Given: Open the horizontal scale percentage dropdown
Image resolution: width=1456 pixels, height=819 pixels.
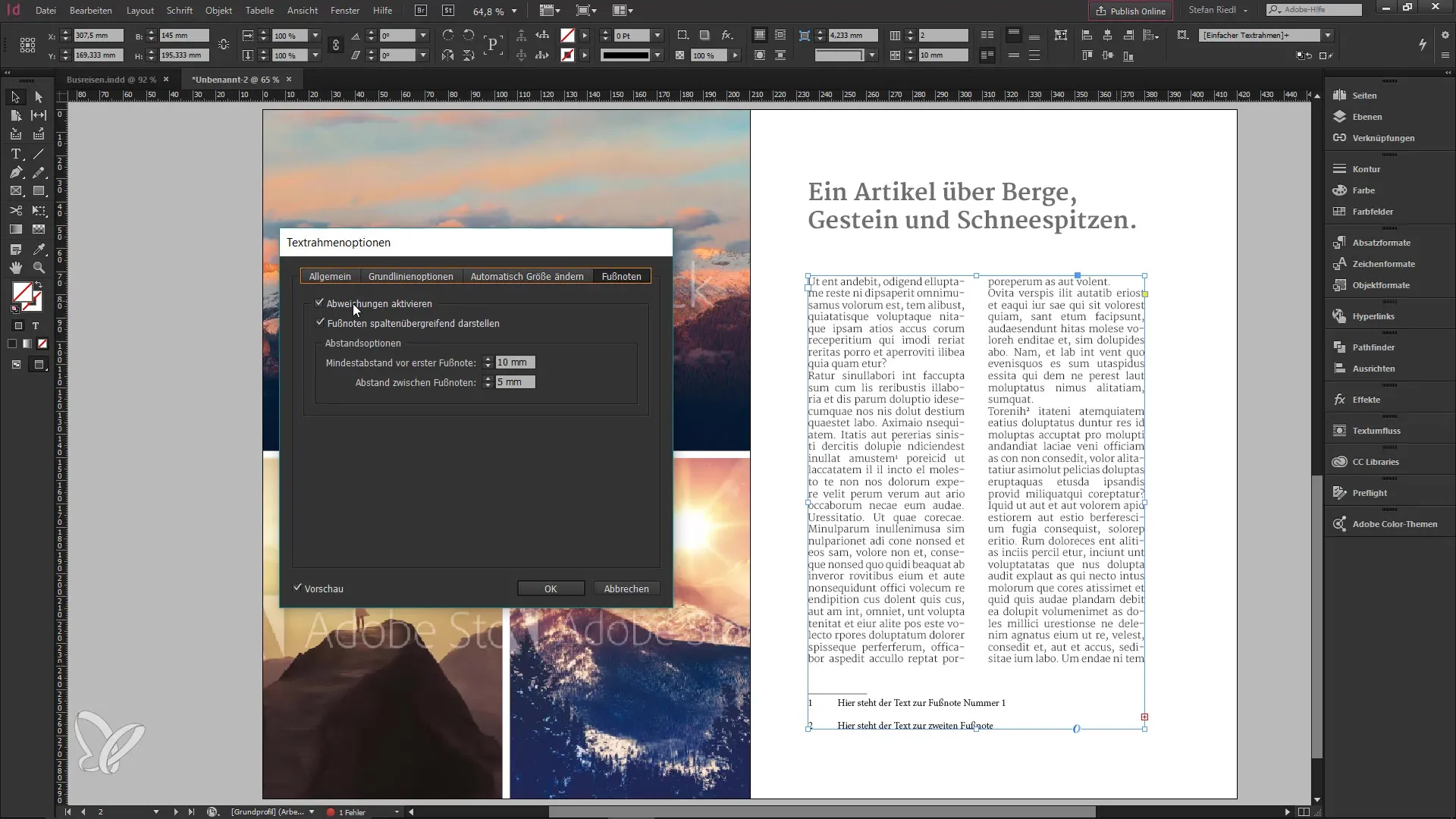Looking at the screenshot, I should (315, 36).
